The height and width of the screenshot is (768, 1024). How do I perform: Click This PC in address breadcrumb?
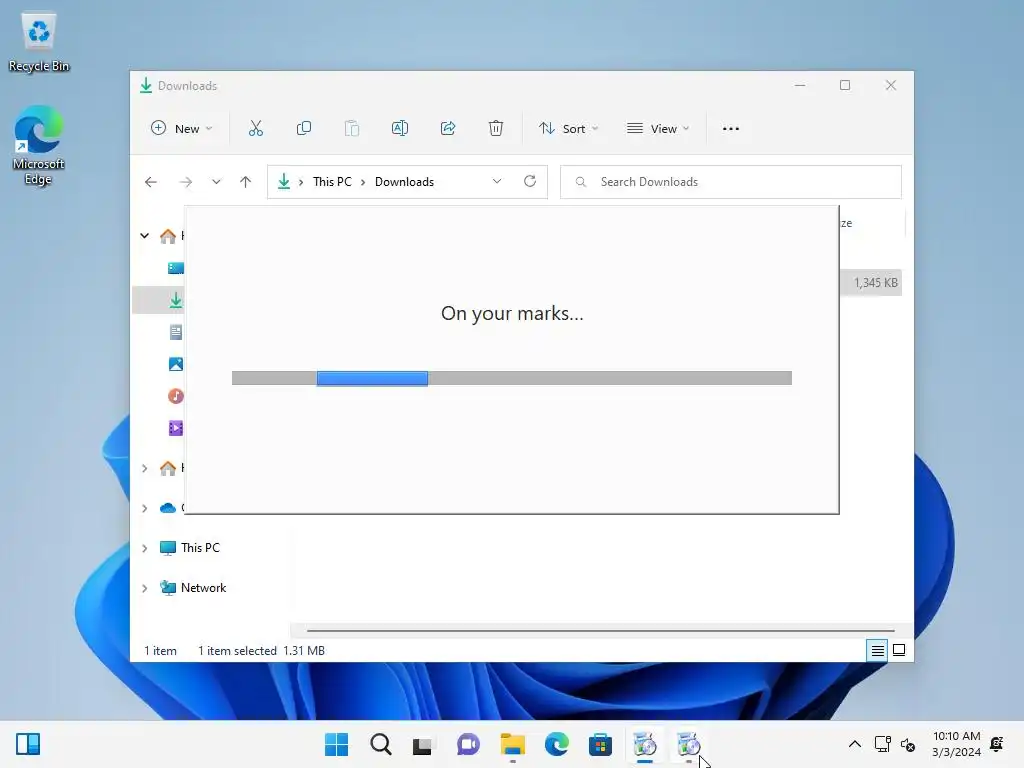pos(332,182)
